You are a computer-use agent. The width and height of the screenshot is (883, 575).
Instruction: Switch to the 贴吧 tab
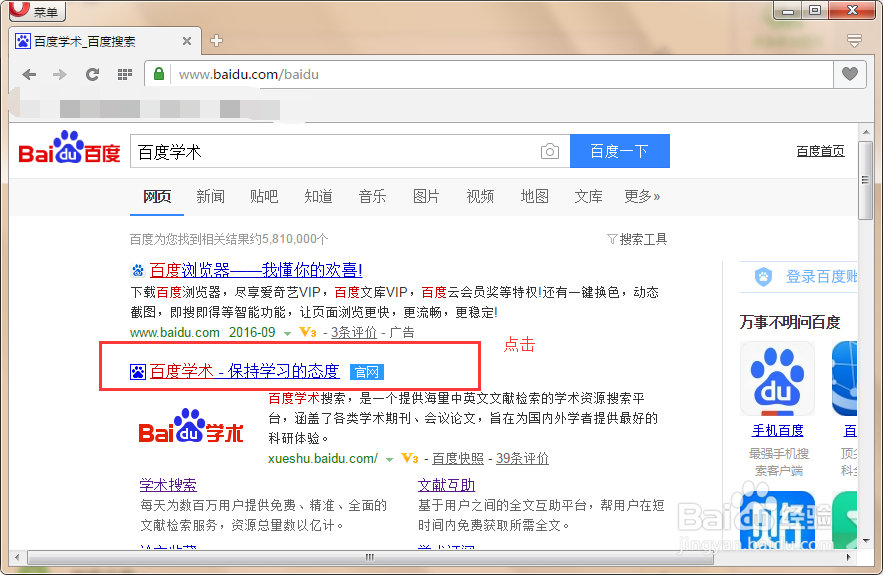264,197
